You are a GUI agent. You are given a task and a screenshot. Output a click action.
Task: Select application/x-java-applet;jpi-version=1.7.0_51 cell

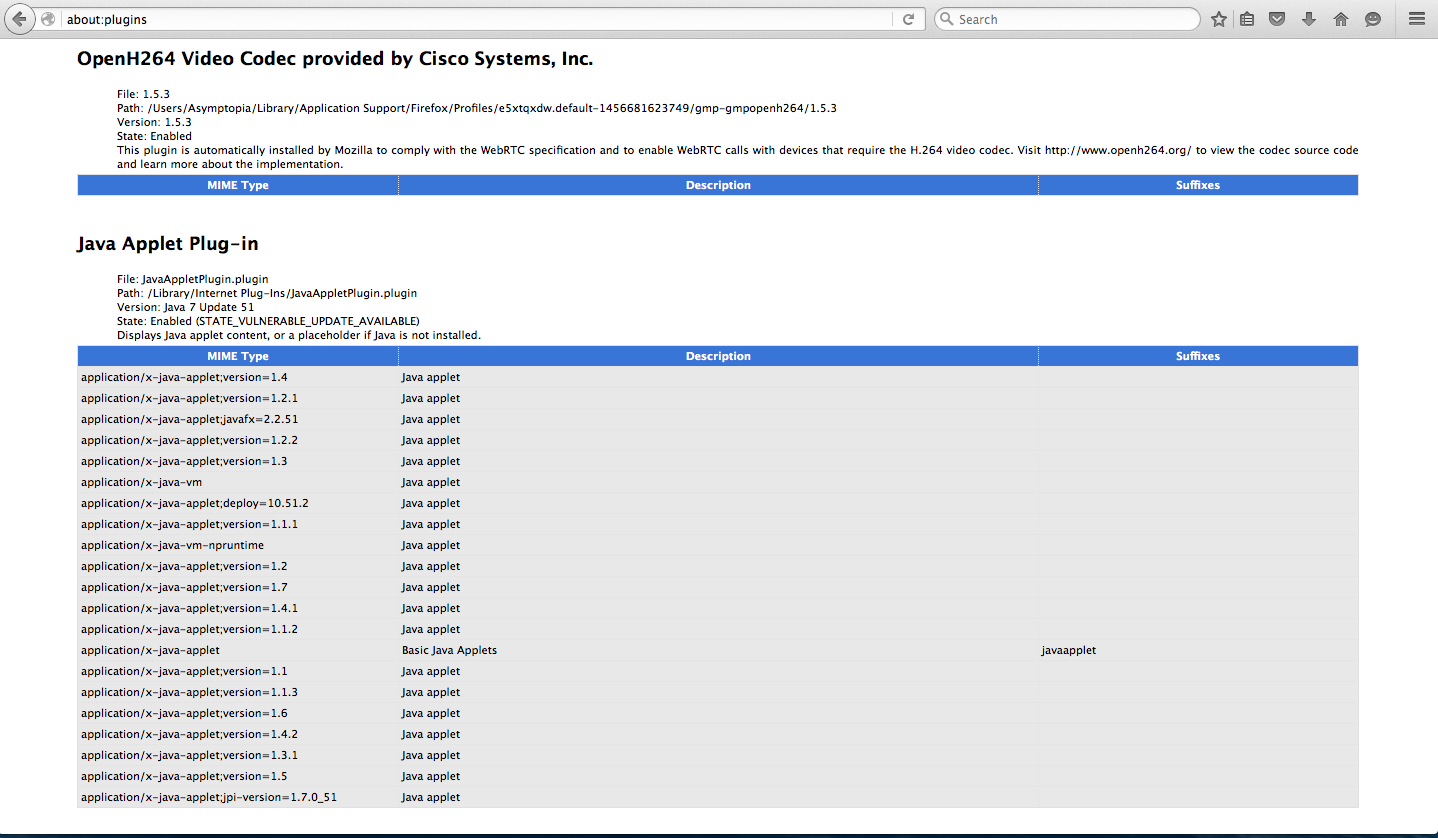click(238, 797)
